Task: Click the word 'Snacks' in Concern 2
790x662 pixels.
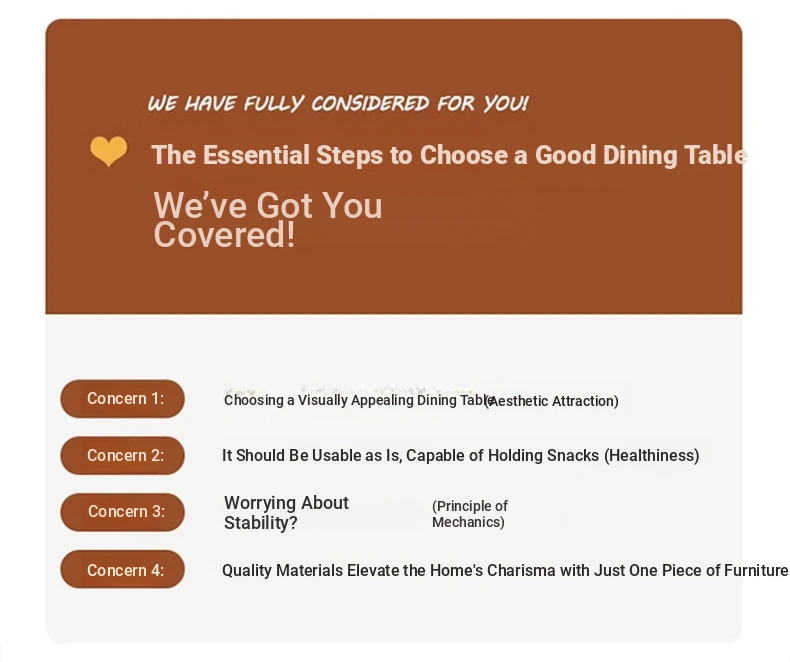Action: 573,455
